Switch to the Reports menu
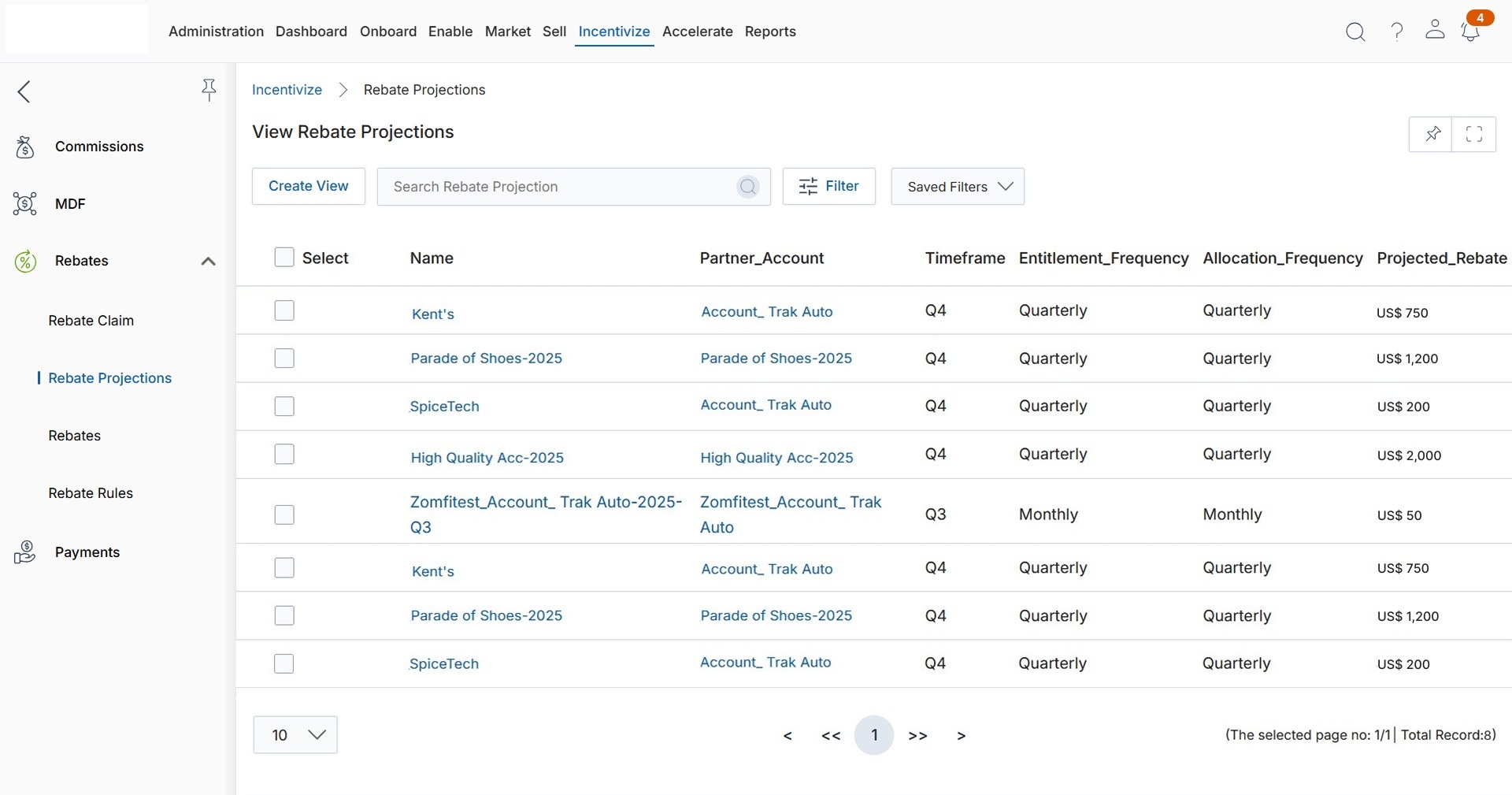This screenshot has width=1512, height=795. (x=769, y=32)
